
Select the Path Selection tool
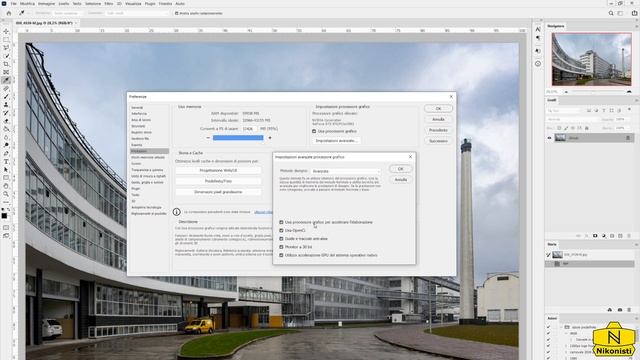pos(6,170)
